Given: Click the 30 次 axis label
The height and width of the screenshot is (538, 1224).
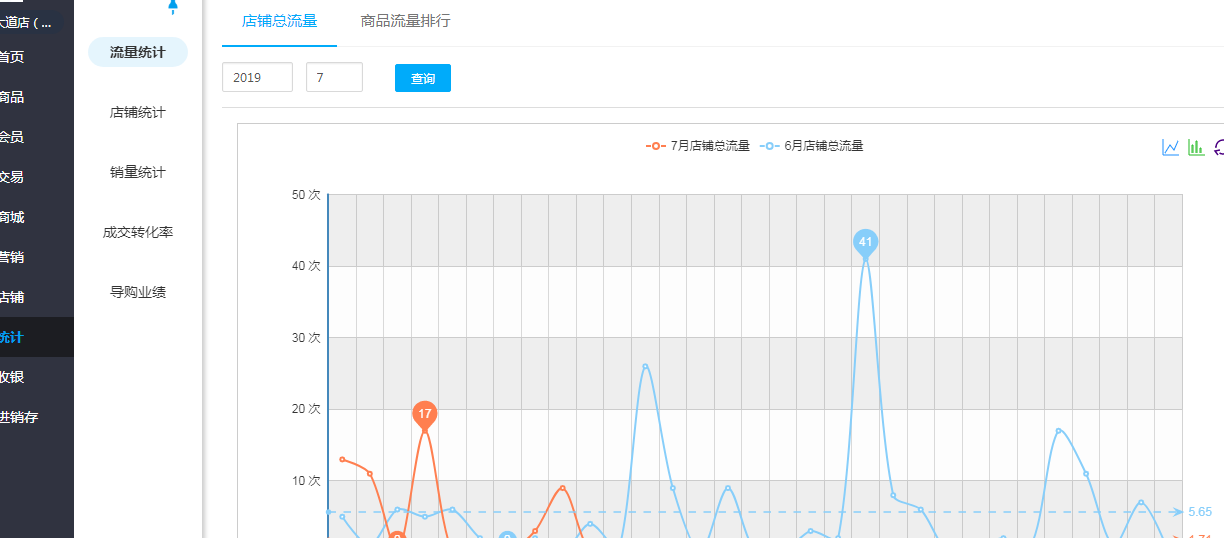Looking at the screenshot, I should tap(306, 338).
